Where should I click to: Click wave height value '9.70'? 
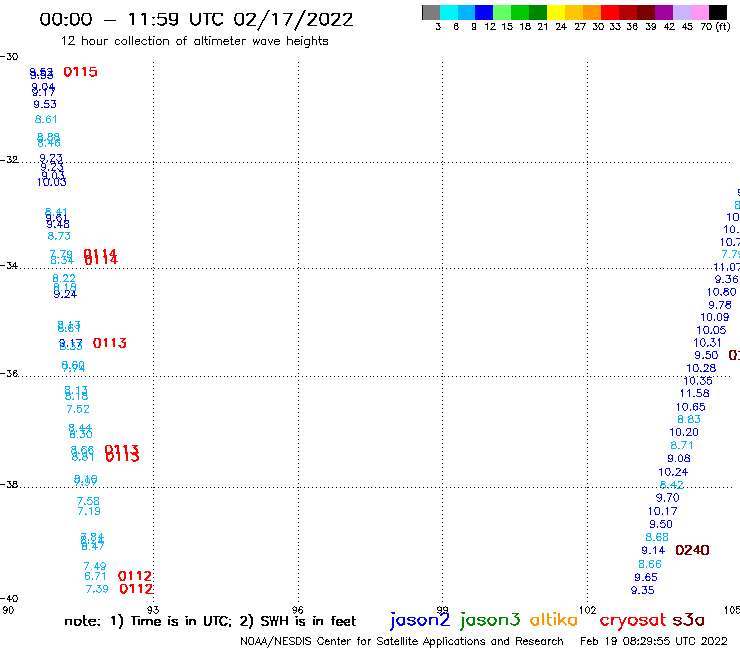coord(667,498)
